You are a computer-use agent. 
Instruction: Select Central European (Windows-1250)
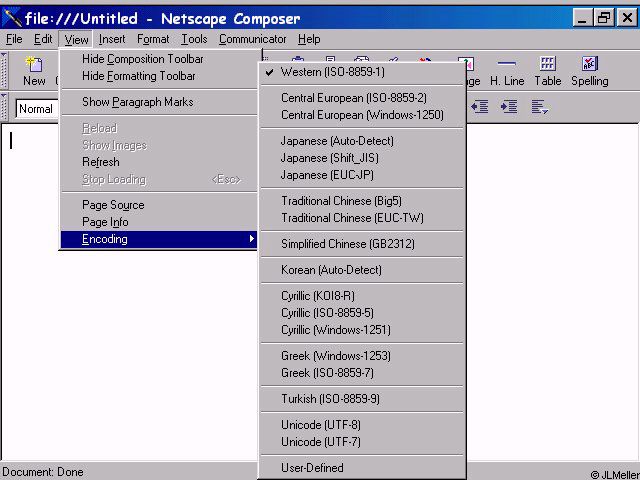(x=362, y=115)
